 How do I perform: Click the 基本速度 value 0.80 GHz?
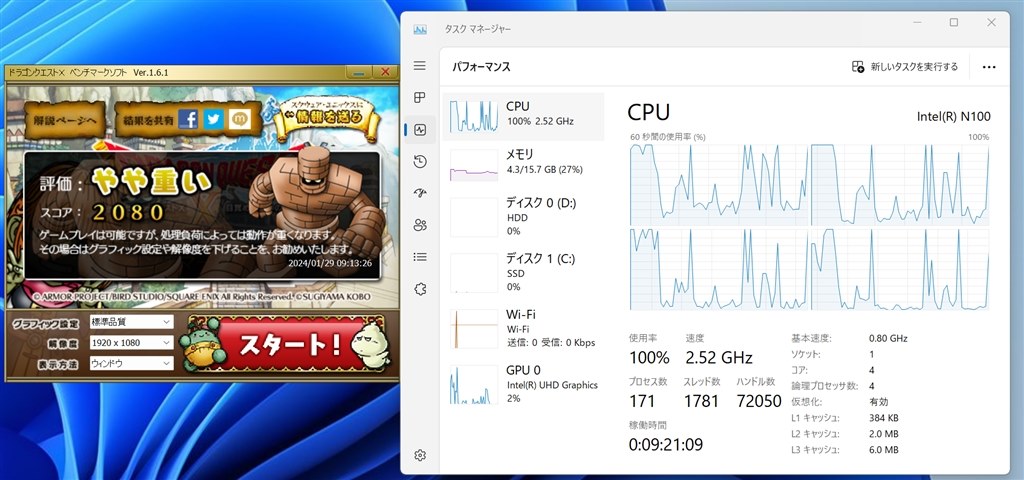click(888, 338)
